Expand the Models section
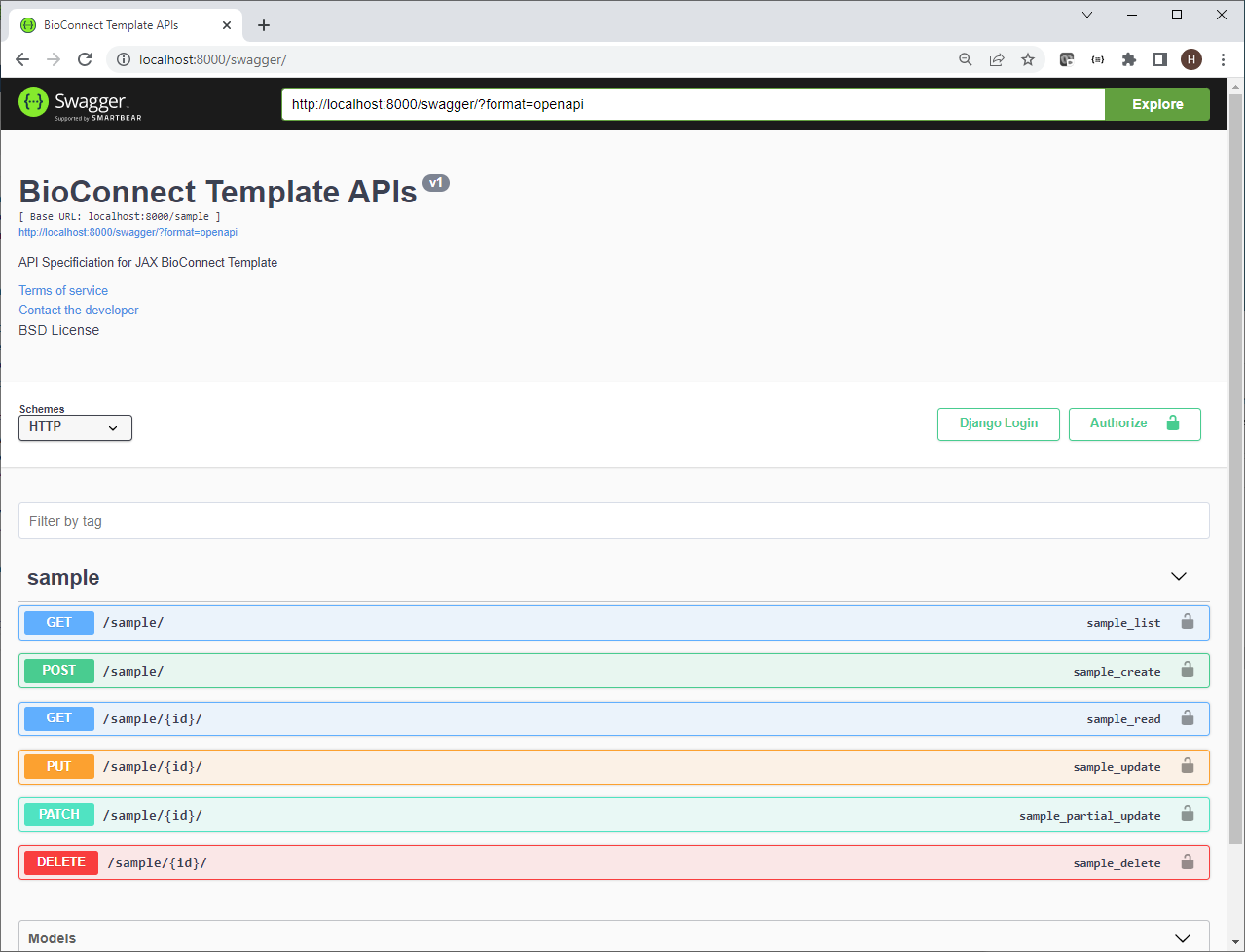This screenshot has height=952, width=1245. [x=1182, y=936]
